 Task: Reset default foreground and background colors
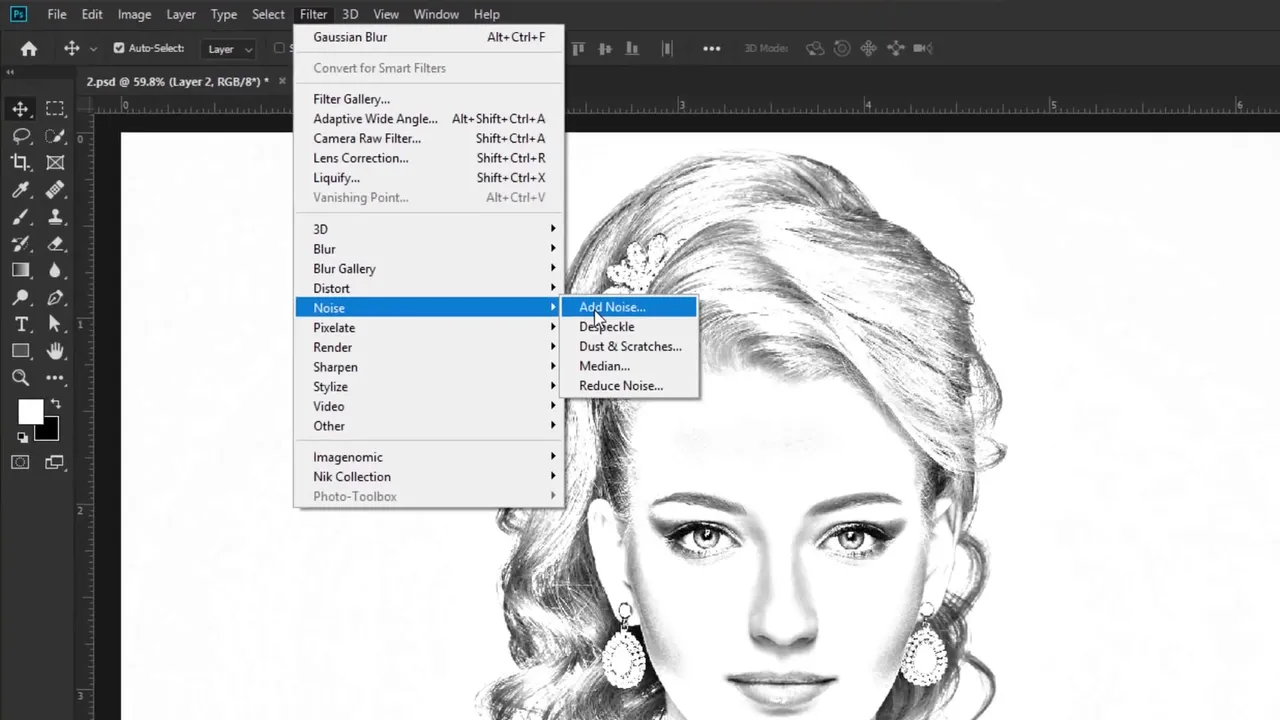point(22,437)
